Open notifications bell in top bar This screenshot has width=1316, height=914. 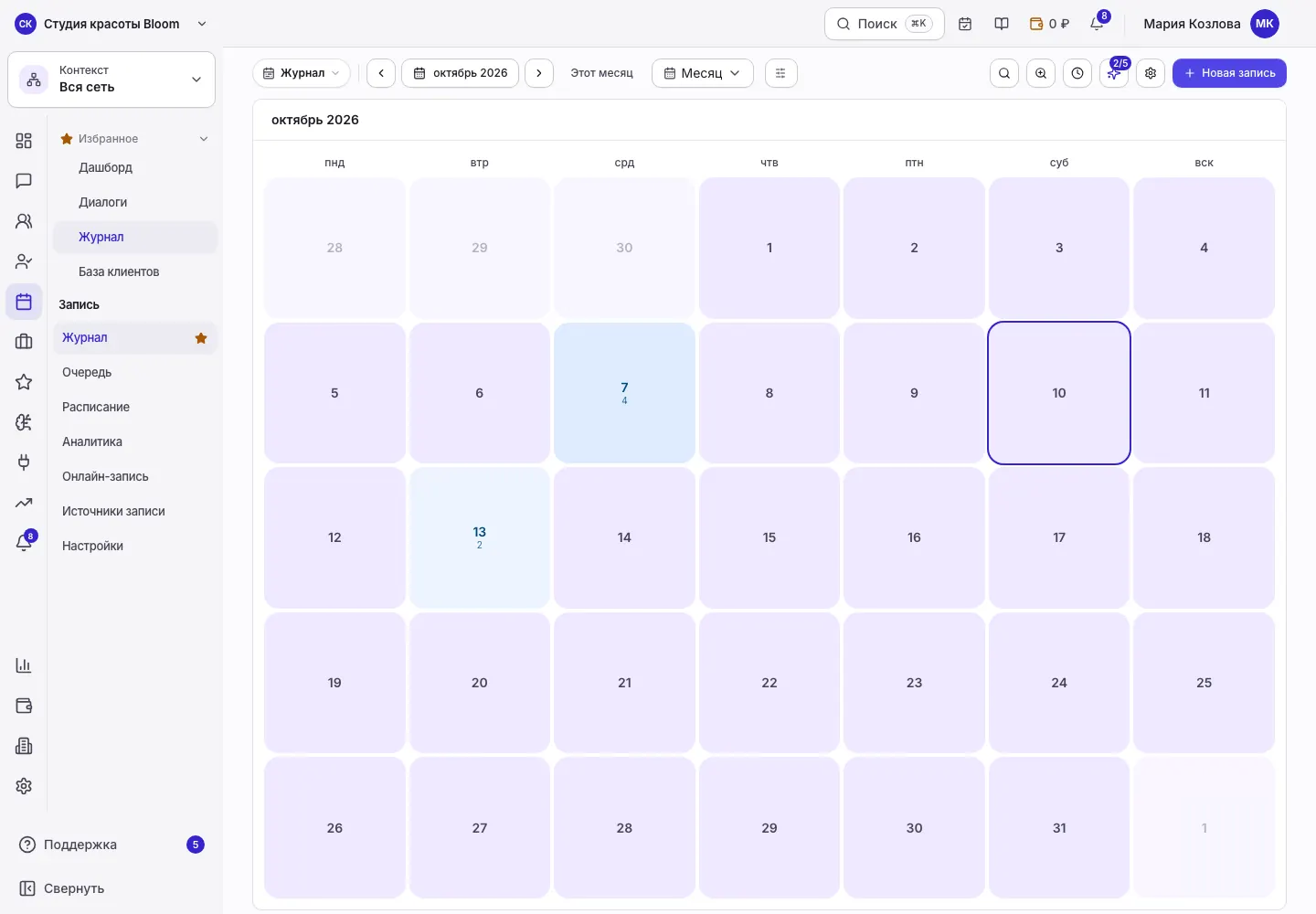click(x=1097, y=24)
